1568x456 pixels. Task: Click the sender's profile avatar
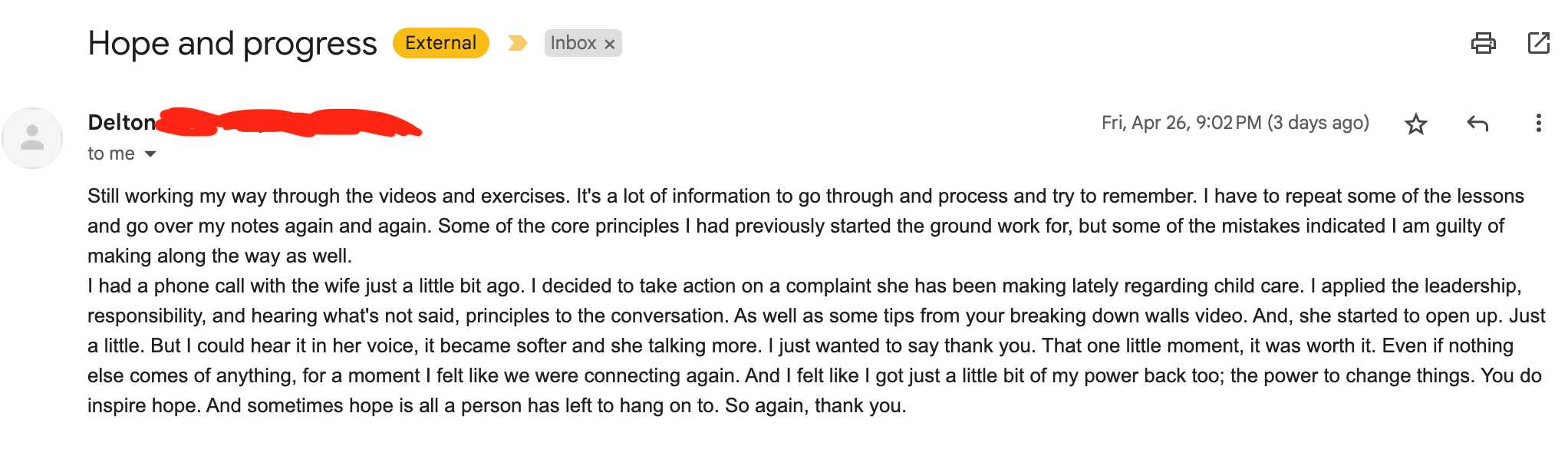click(32, 138)
